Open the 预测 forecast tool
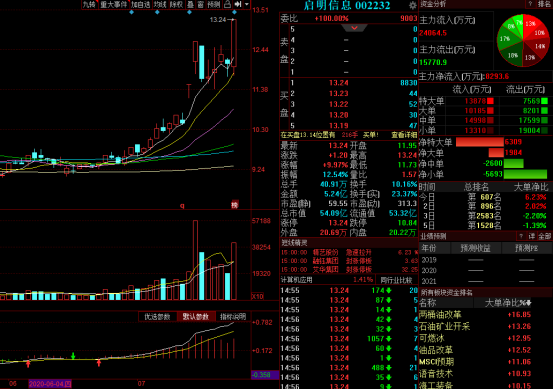The image size is (554, 389). pyautogui.click(x=213, y=4)
